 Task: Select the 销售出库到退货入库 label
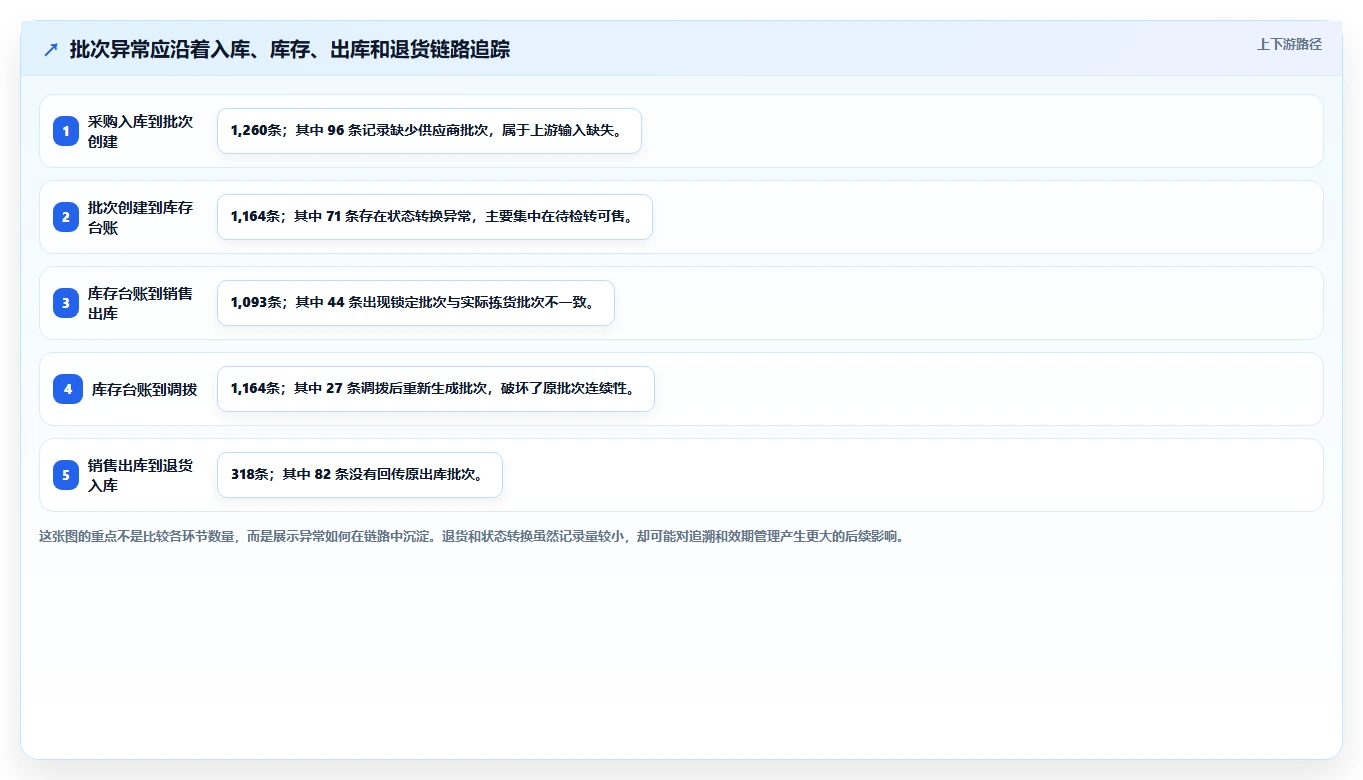[140, 475]
